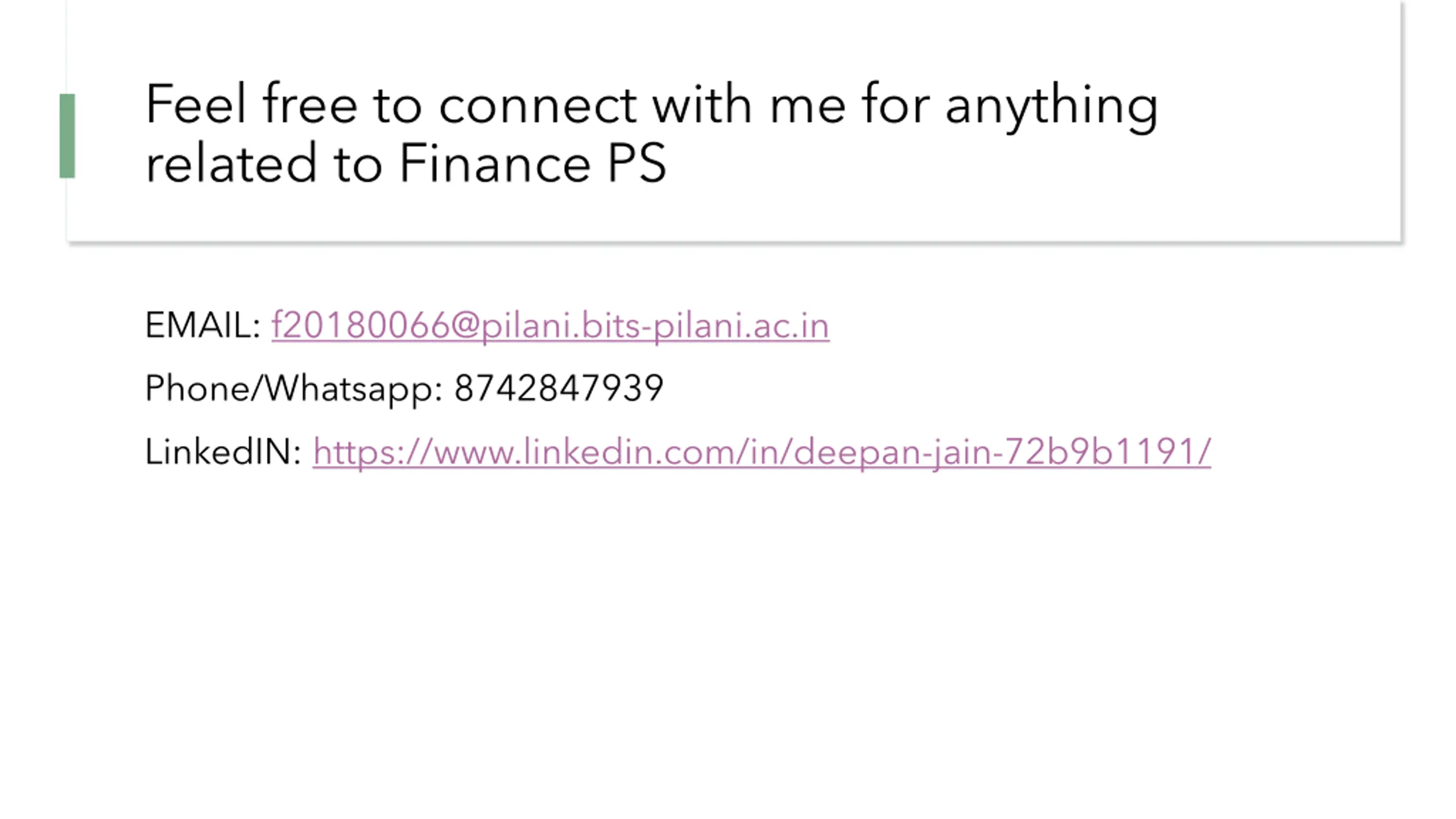
Task: Click the word 'Feel' in the title
Action: click(196, 104)
